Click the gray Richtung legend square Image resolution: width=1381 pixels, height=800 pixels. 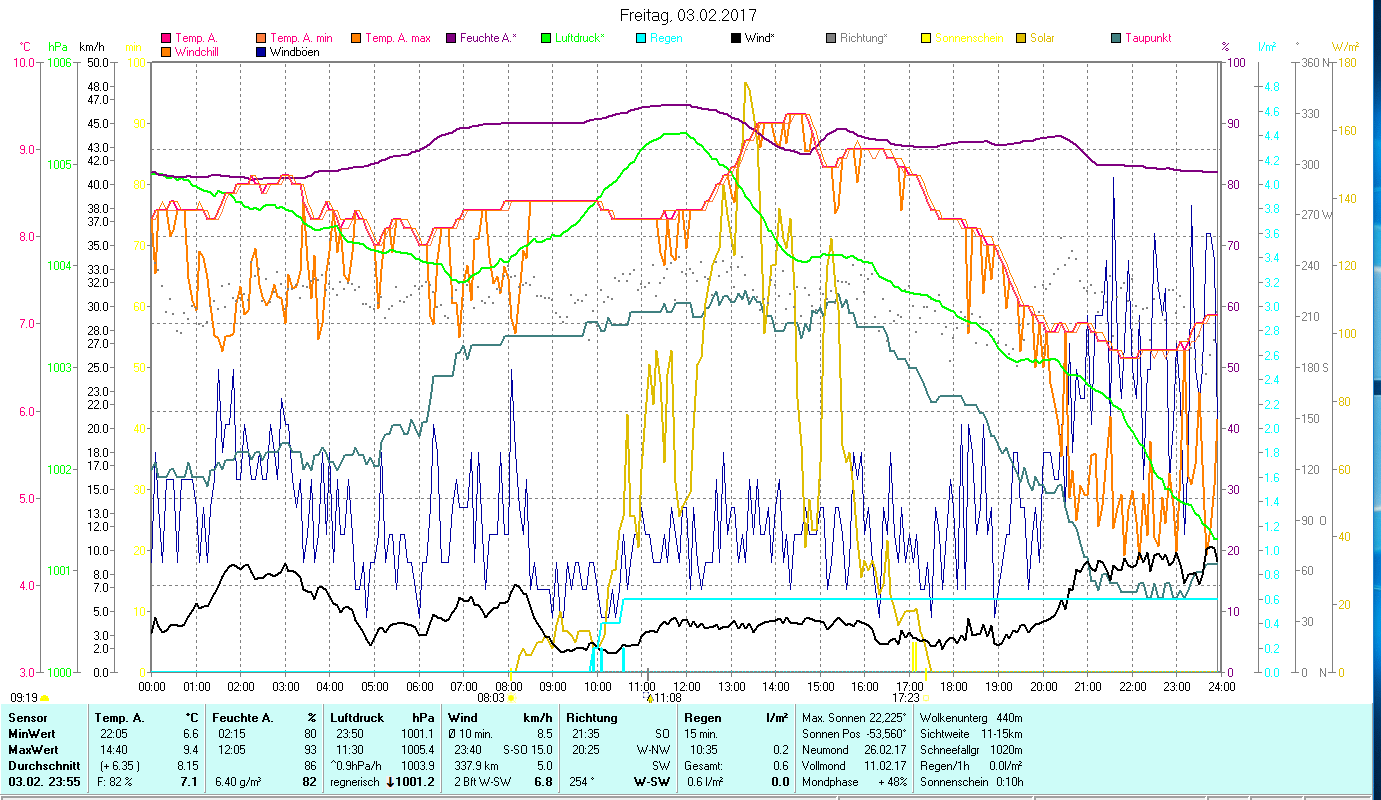pos(831,39)
